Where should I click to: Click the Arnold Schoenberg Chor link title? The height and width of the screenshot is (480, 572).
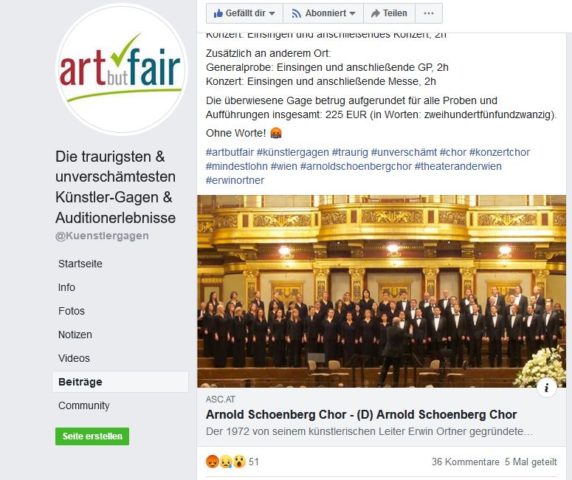pyautogui.click(x=361, y=415)
